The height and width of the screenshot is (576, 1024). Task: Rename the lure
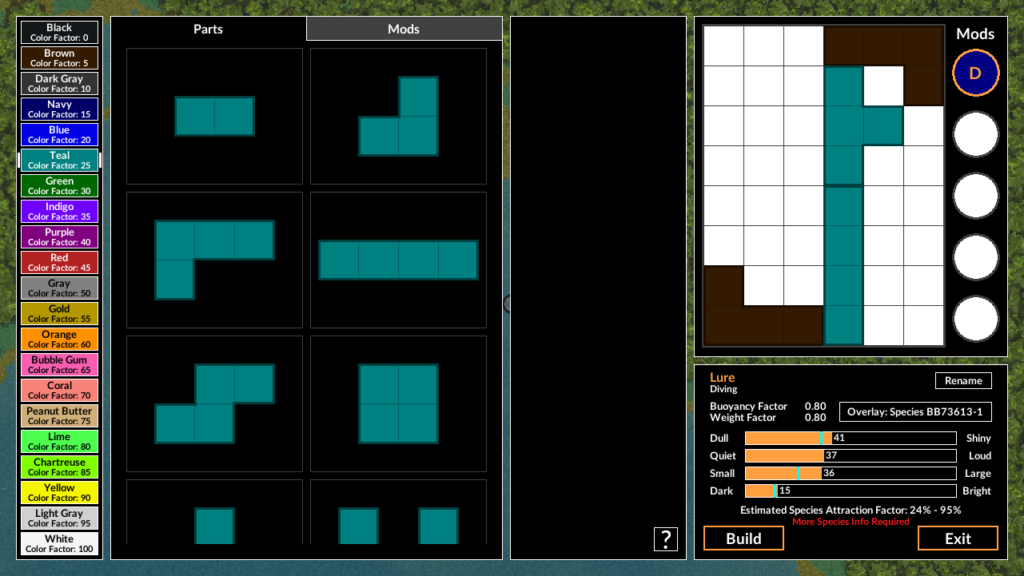point(963,380)
